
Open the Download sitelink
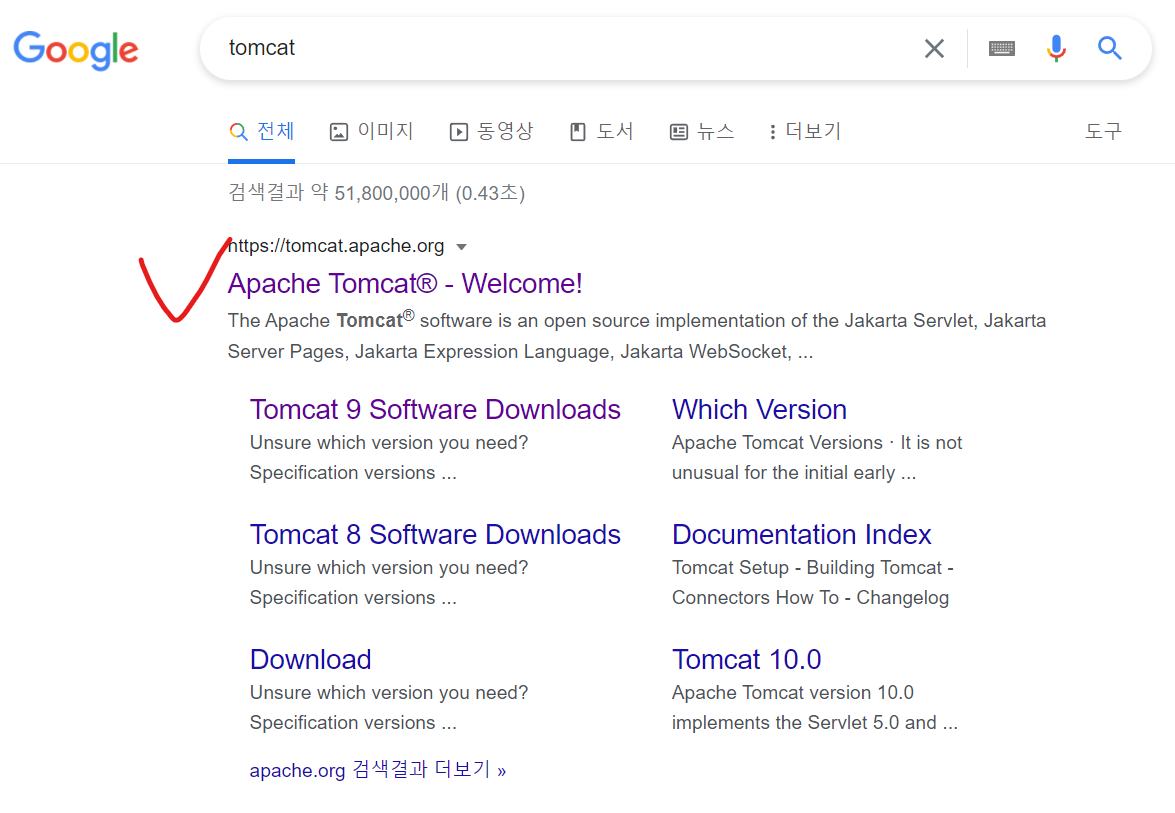point(310,660)
